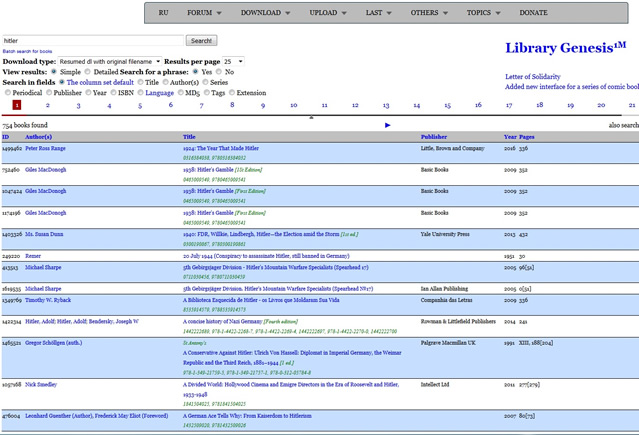This screenshot has height=435, width=639.
Task: Select the Simple view results radio
Action: tap(54, 72)
